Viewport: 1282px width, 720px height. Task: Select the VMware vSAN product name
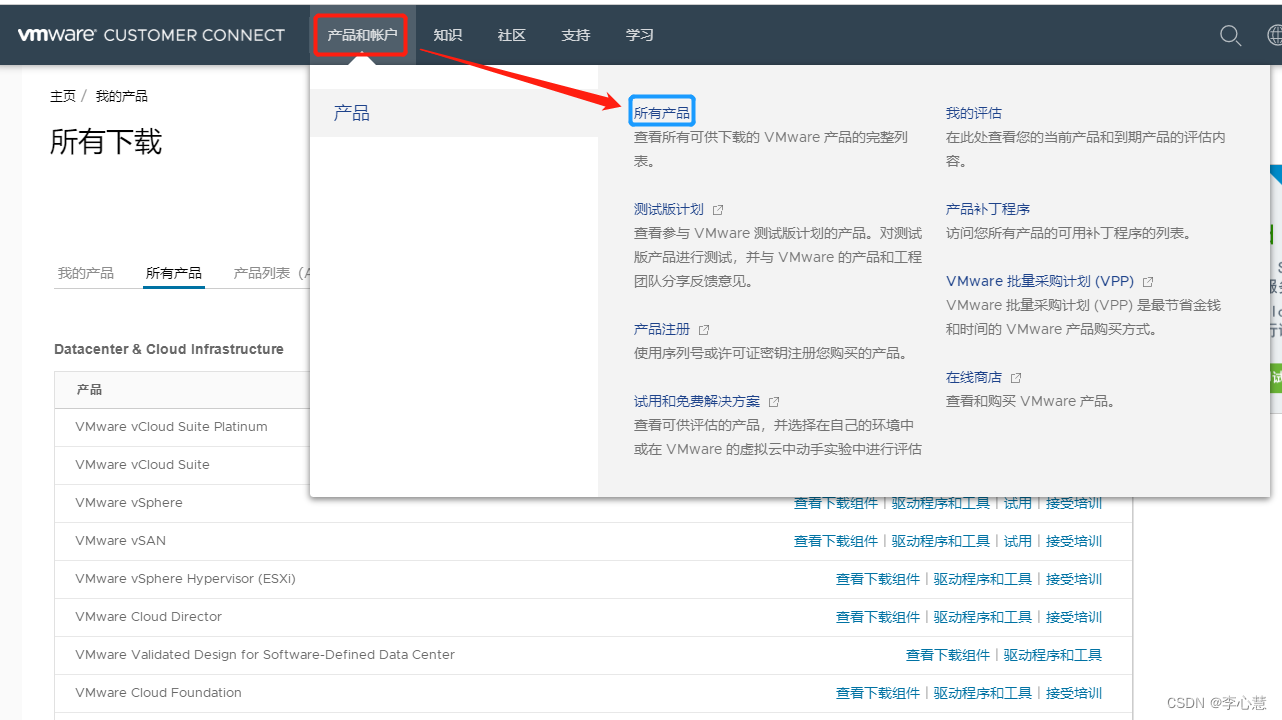(x=121, y=541)
